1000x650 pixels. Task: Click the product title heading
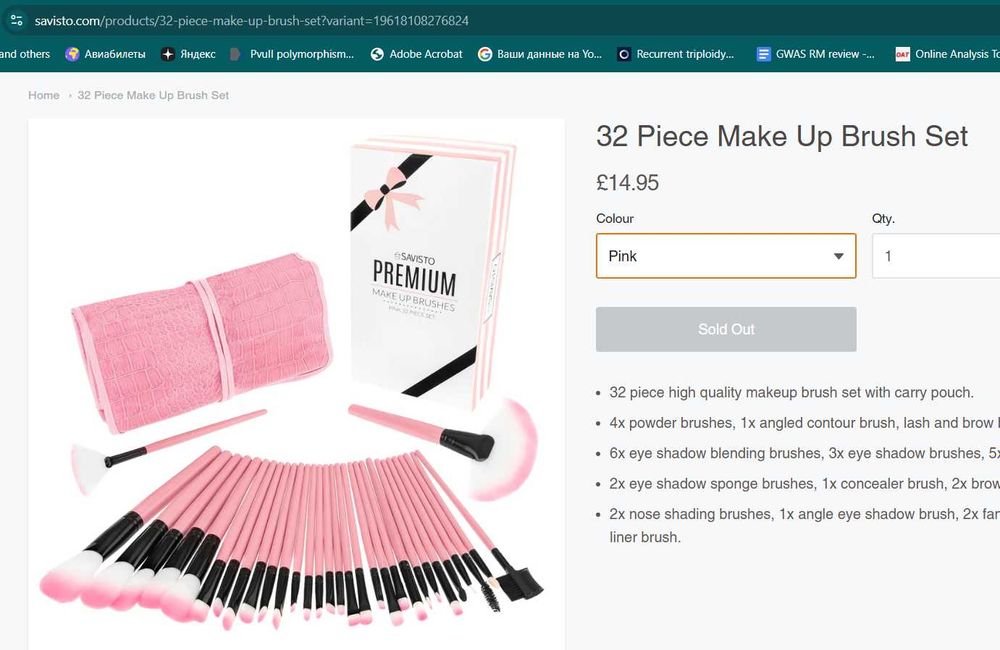[782, 137]
